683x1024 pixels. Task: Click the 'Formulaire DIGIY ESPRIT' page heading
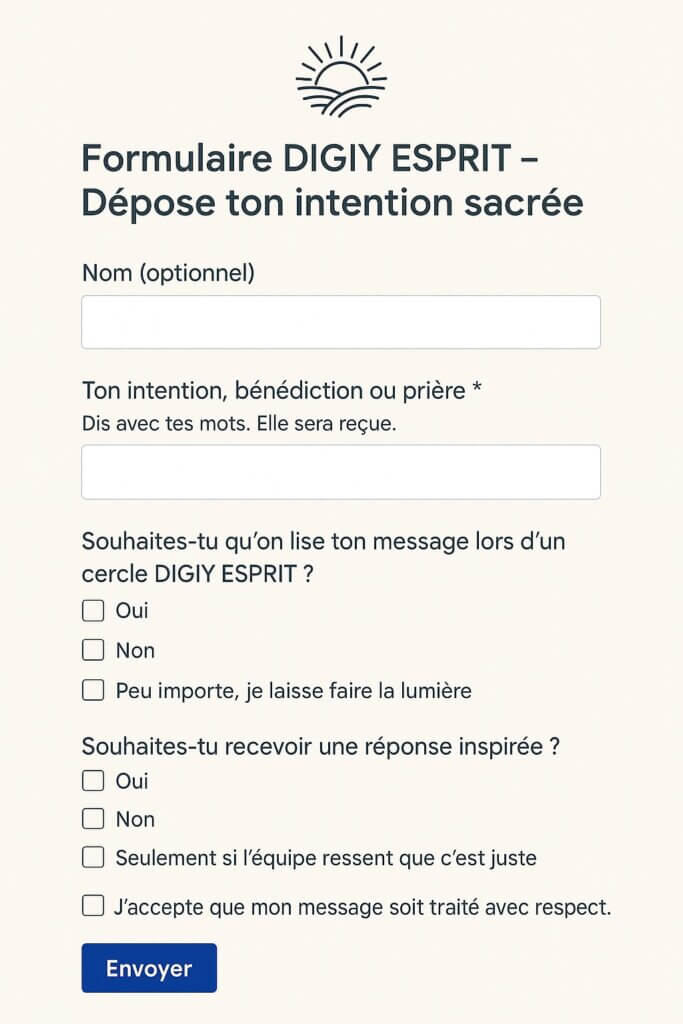pyautogui.click(x=332, y=180)
